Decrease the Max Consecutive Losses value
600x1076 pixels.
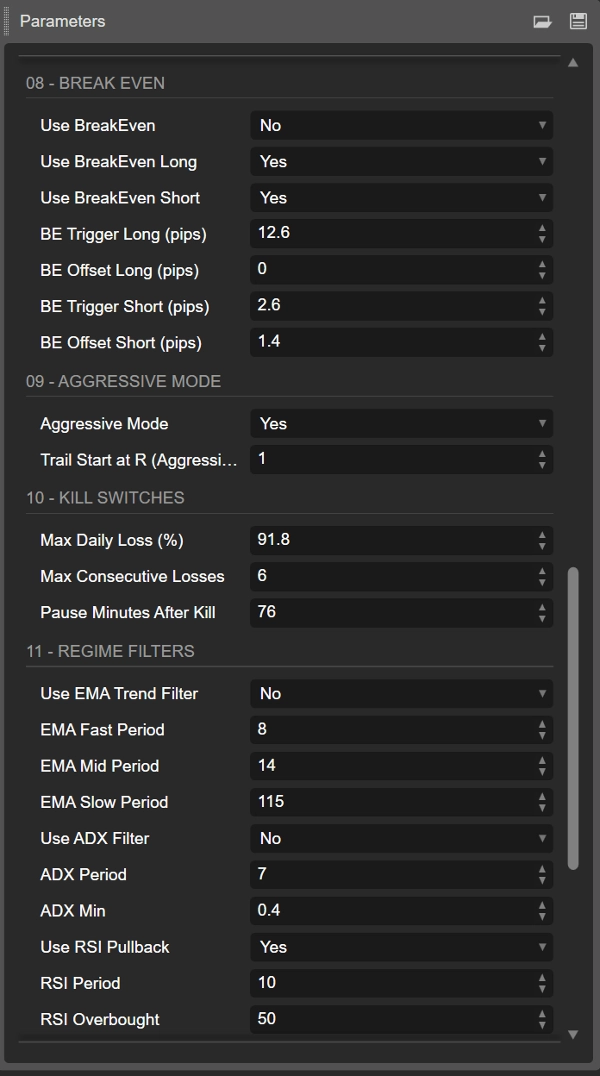542,581
